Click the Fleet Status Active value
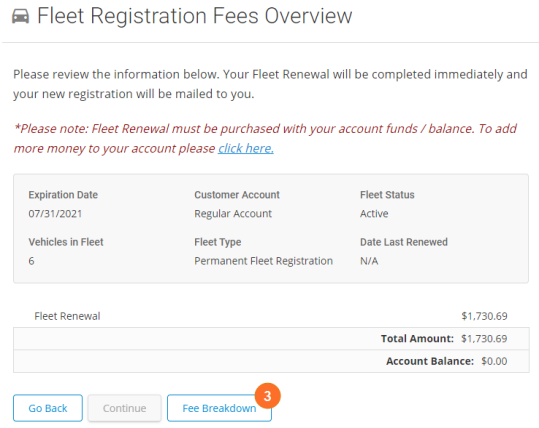 tap(374, 213)
